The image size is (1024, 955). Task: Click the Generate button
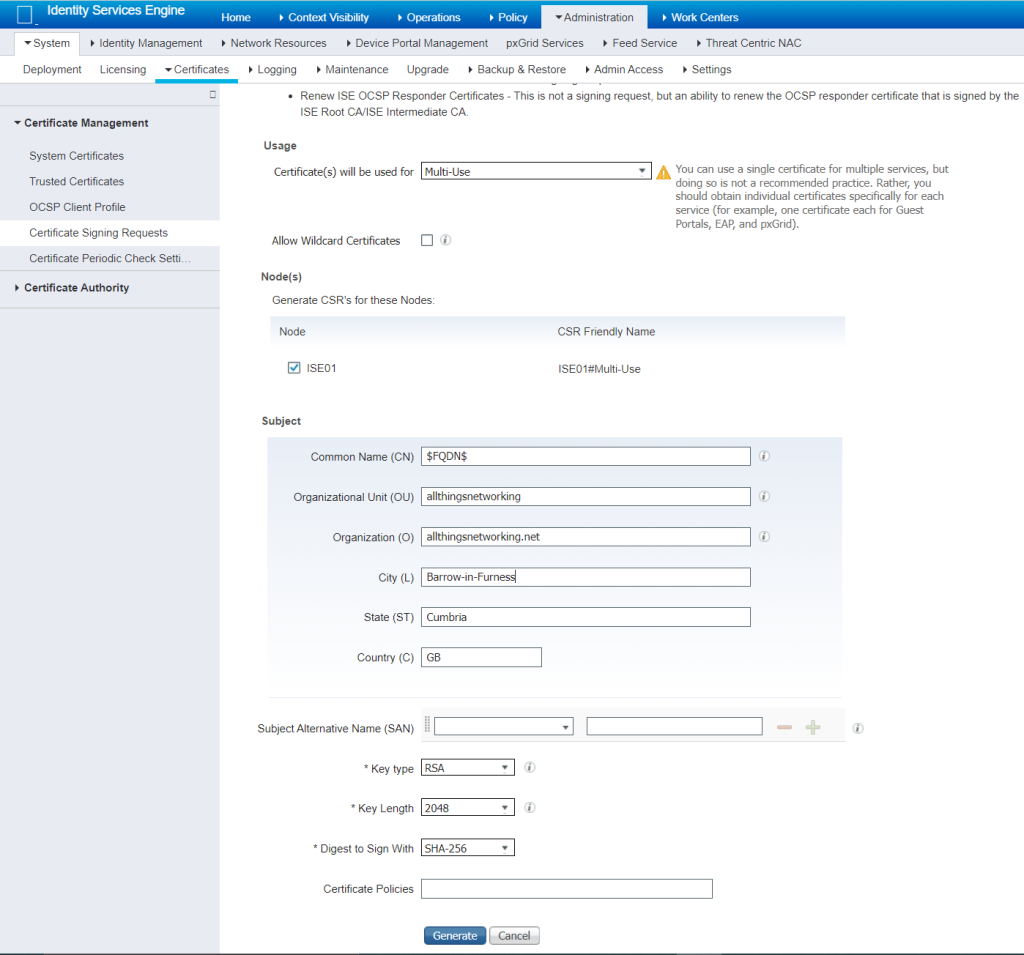[455, 935]
